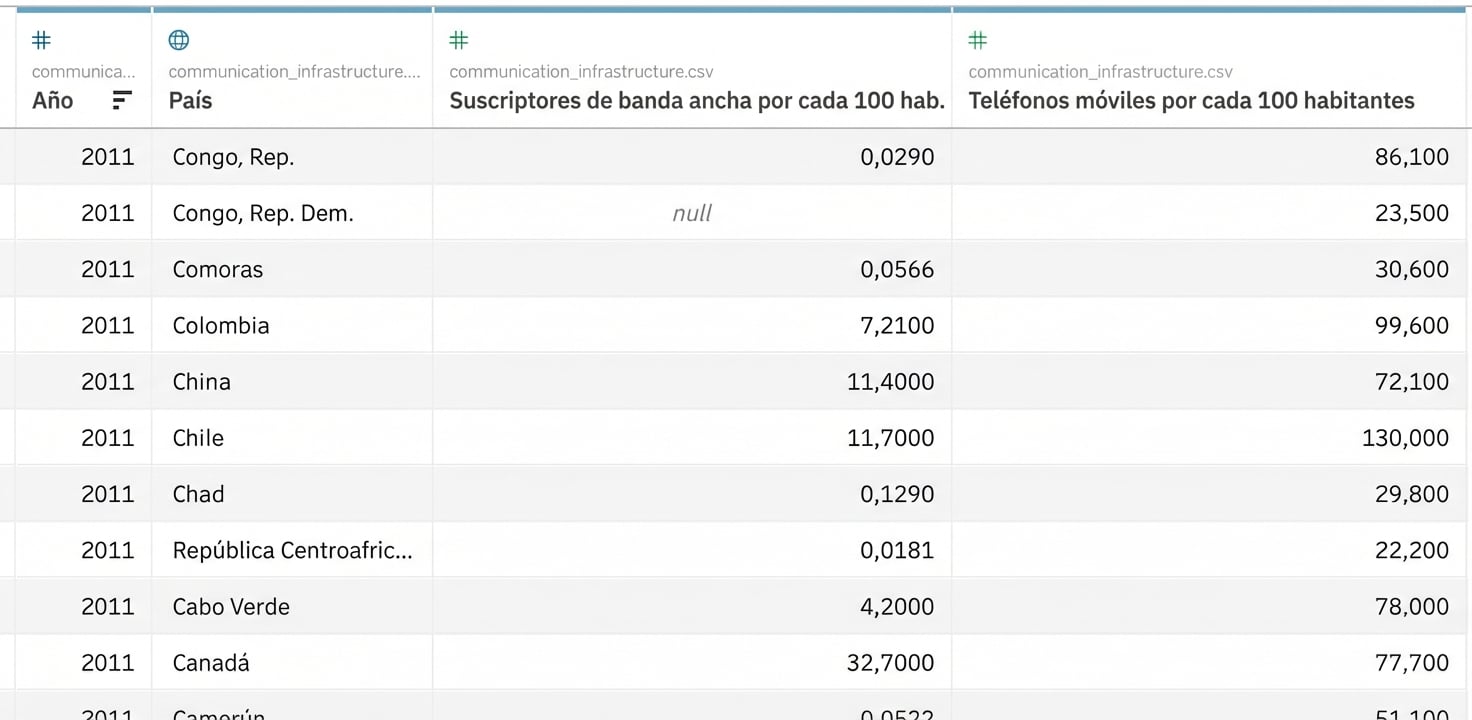
Task: Click the numeric type icon on the Año column
Action: [40, 40]
